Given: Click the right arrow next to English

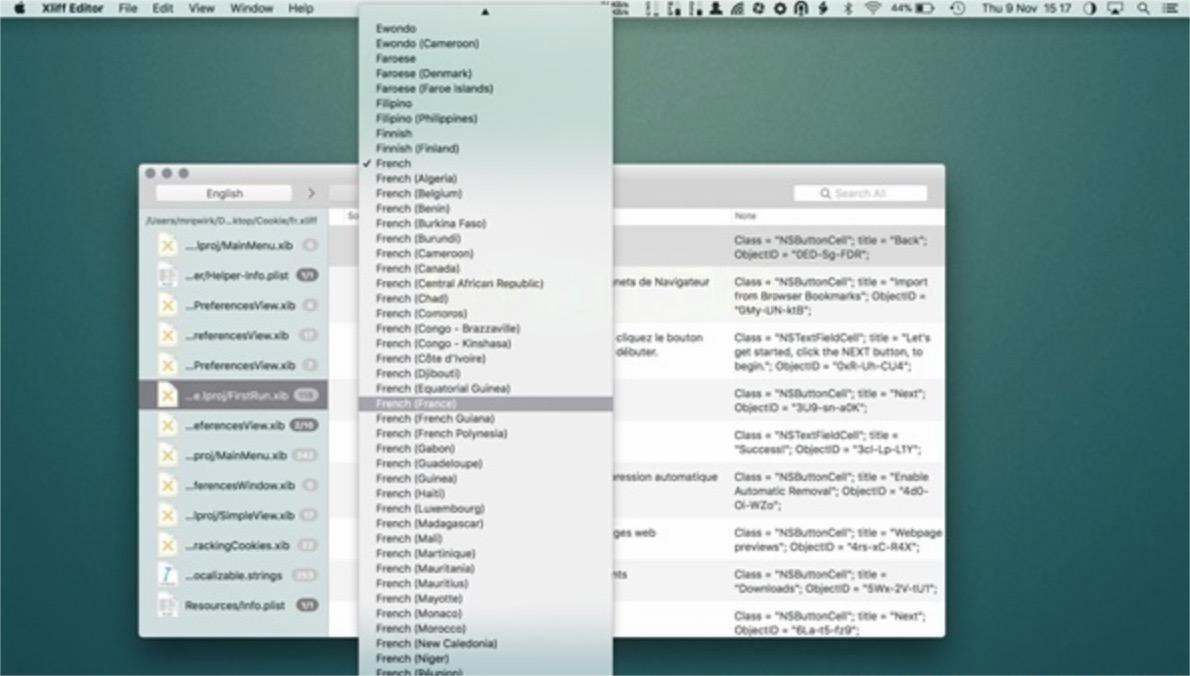Looking at the screenshot, I should coord(311,193).
